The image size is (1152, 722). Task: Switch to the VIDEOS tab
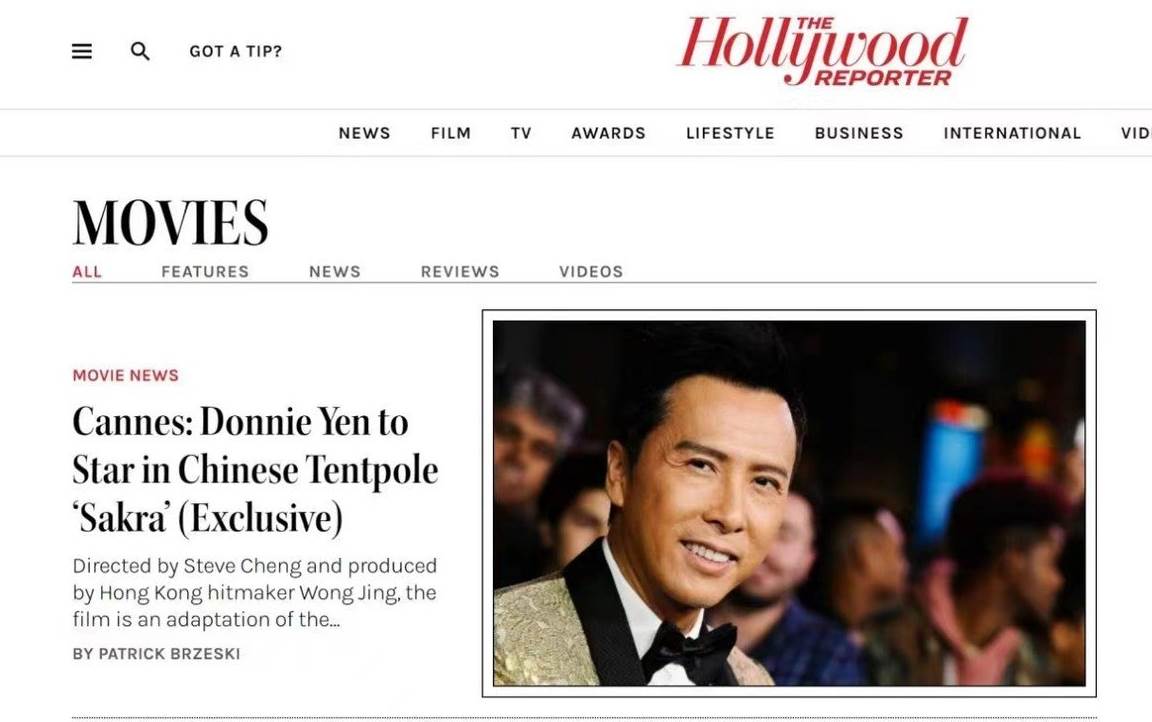click(591, 272)
